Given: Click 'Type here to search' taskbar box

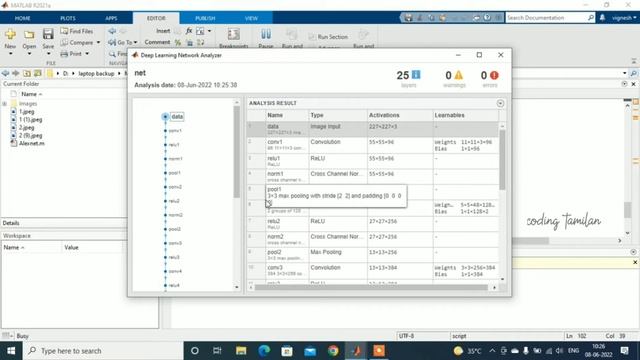Looking at the screenshot, I should tap(103, 351).
